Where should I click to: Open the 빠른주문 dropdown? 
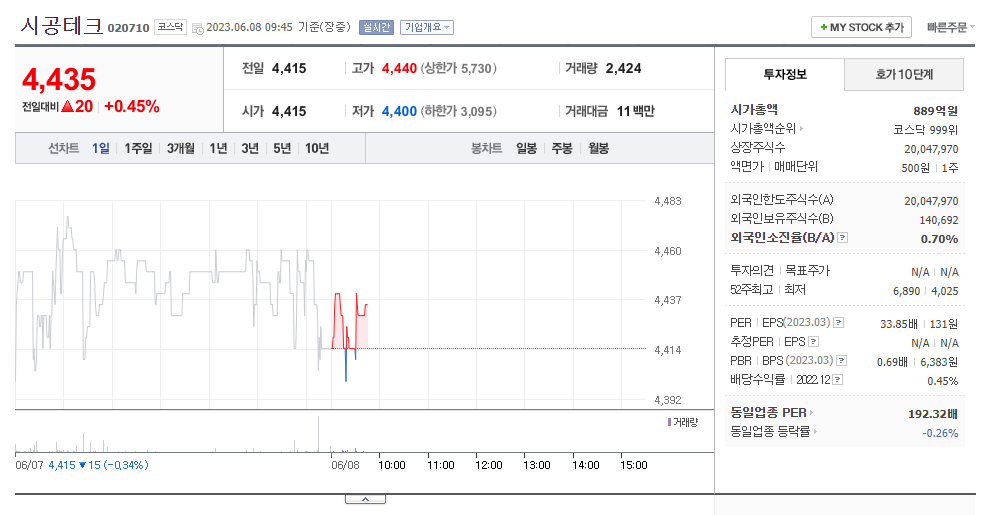point(951,27)
